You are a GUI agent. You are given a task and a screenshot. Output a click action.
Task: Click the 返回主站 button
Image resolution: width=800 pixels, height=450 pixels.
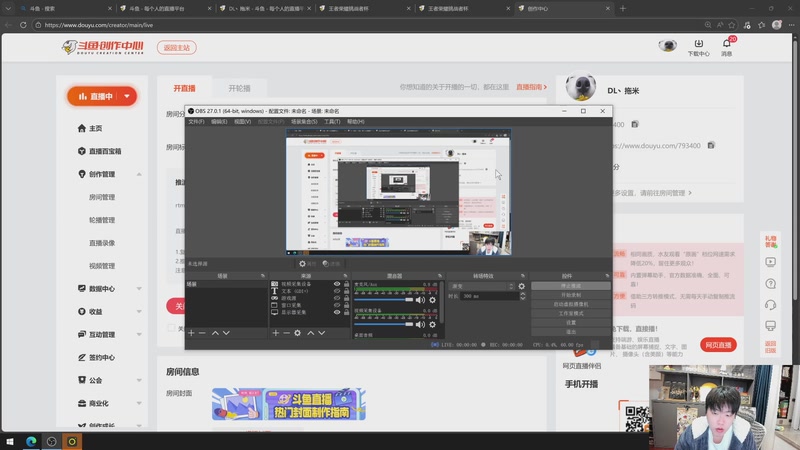pos(177,47)
